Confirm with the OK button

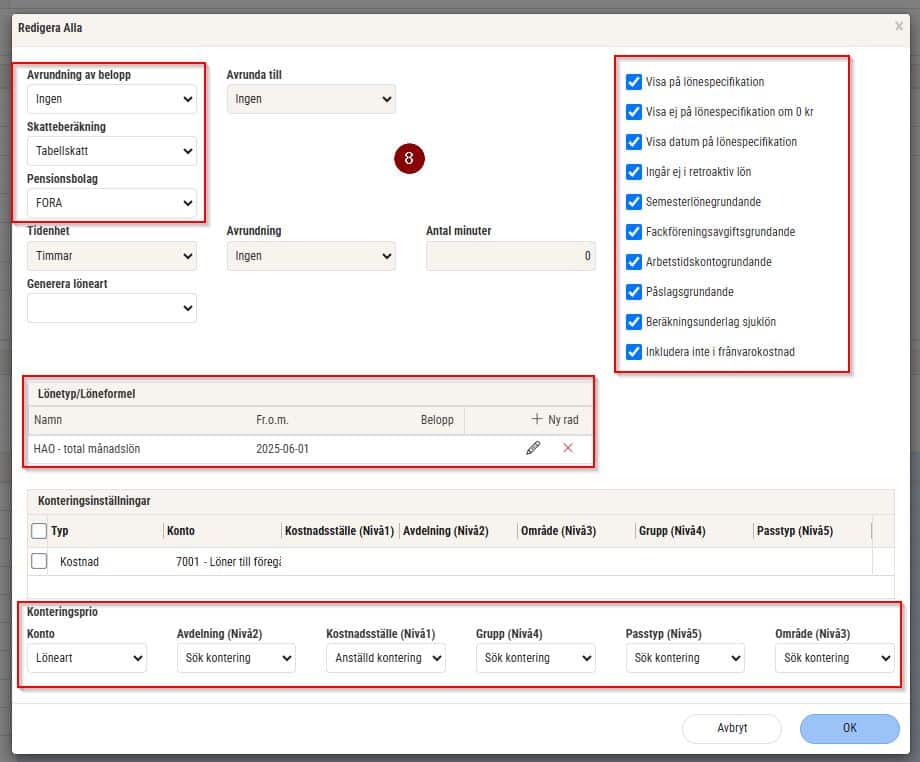850,728
